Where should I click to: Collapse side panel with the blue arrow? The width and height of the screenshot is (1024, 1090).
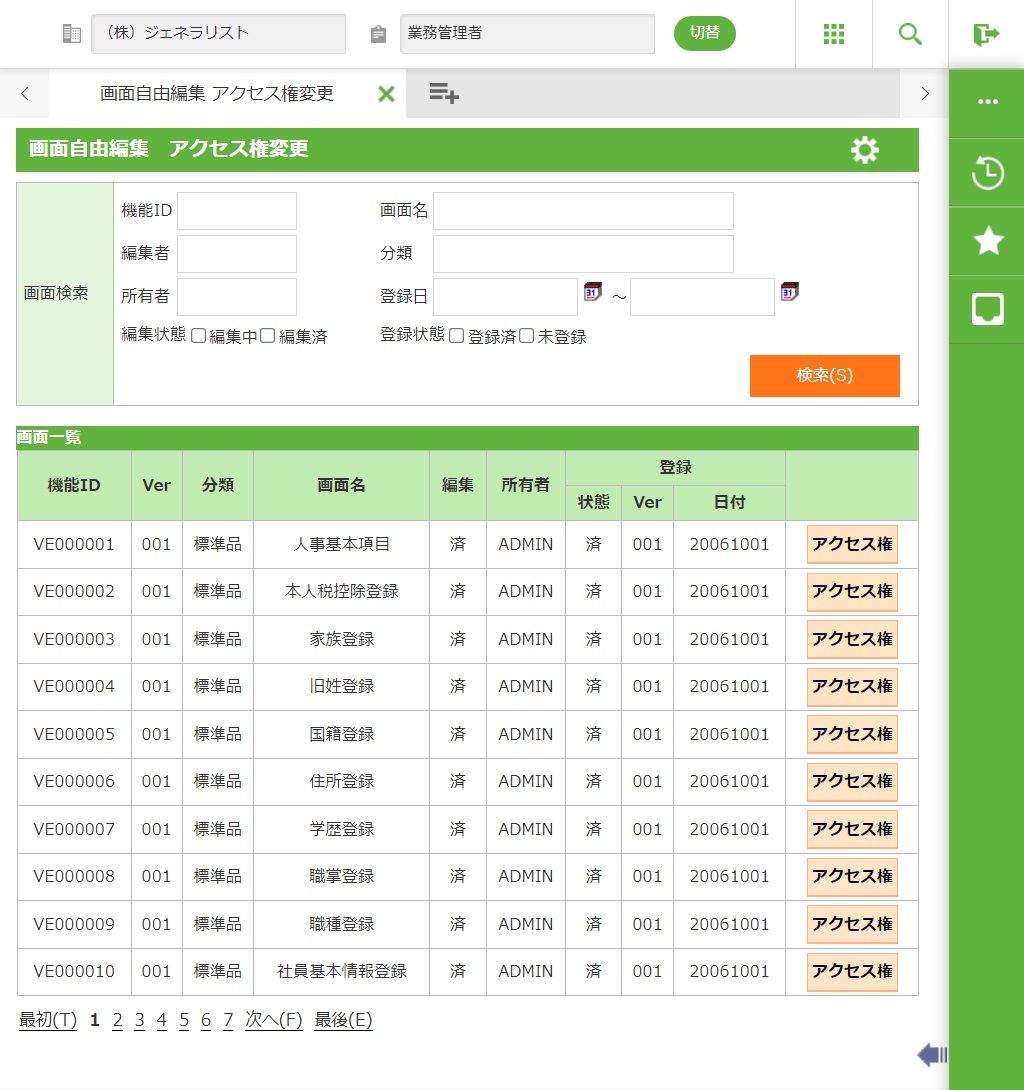(x=931, y=1054)
